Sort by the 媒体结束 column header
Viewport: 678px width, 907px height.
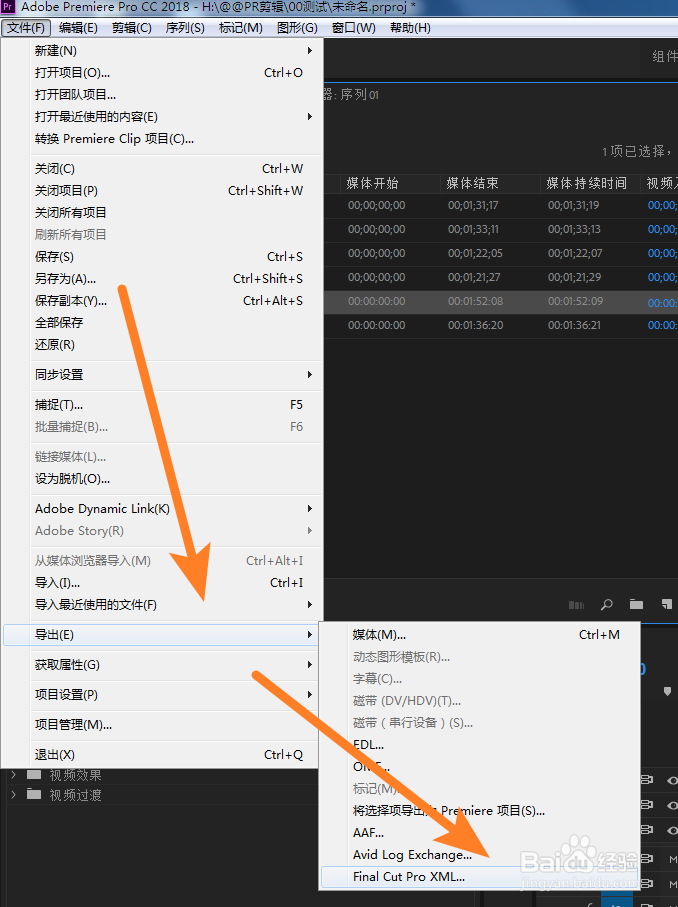[473, 183]
